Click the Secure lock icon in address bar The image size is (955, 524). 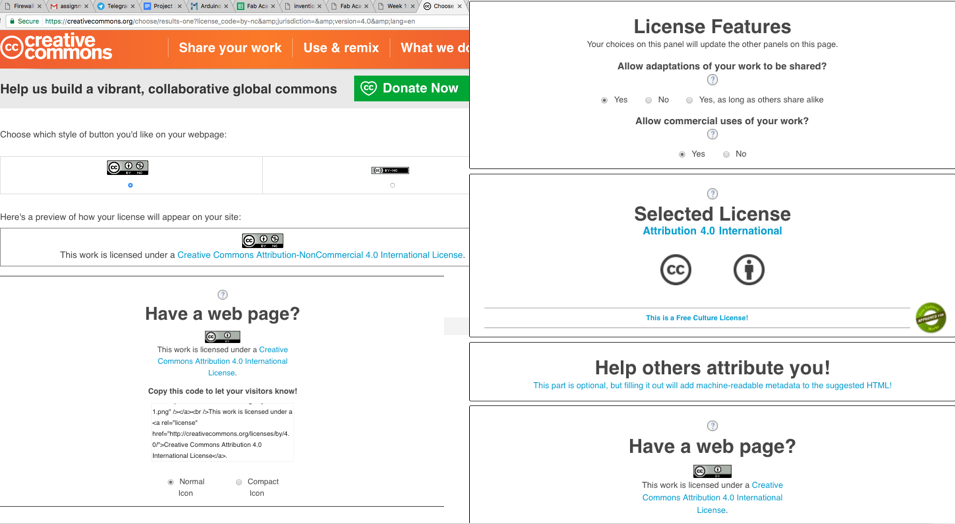(x=12, y=21)
